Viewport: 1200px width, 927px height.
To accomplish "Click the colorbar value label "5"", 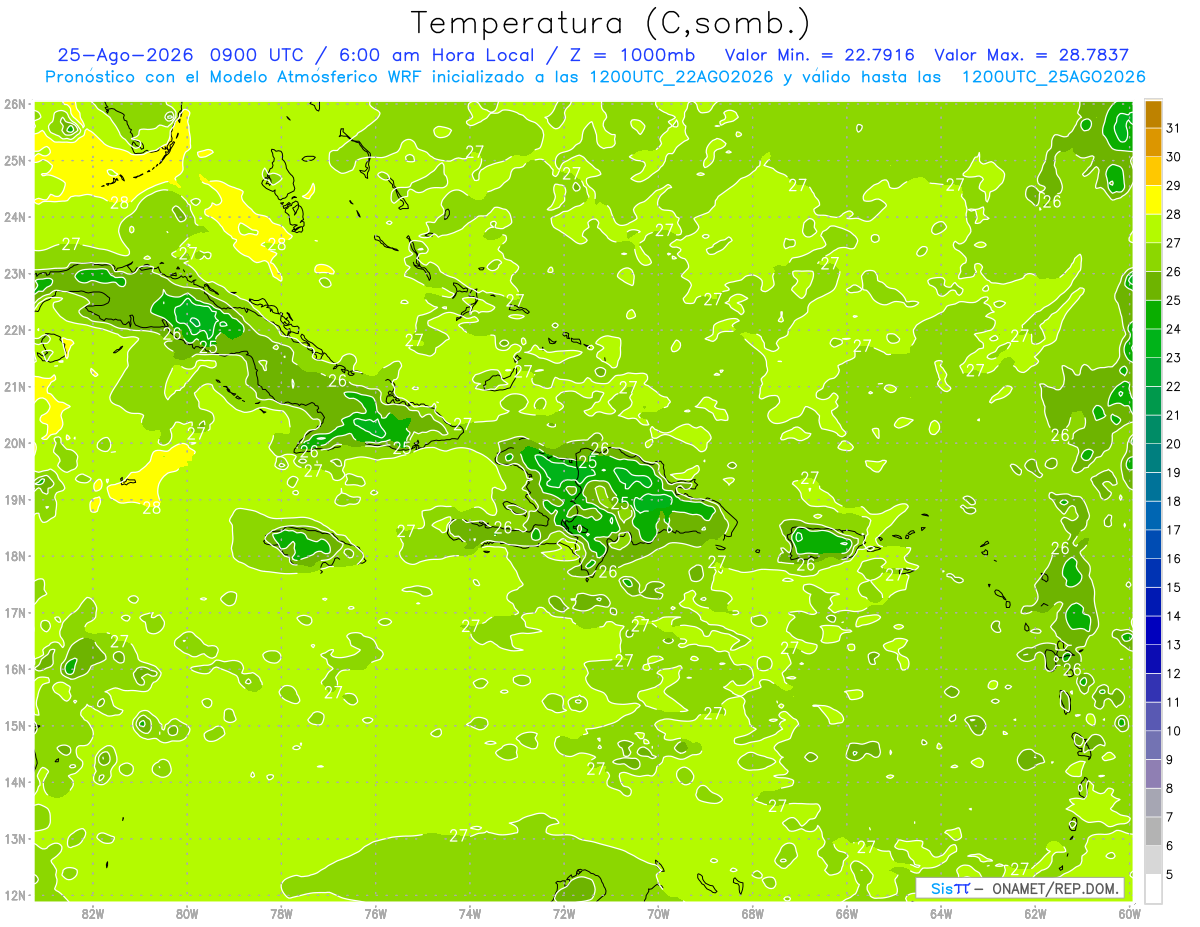I will point(1171,874).
